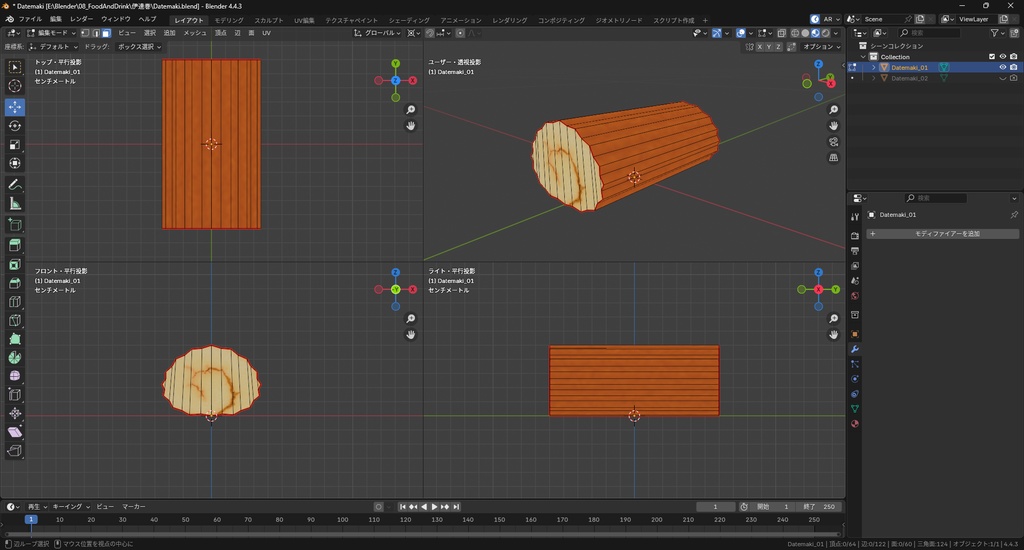Open the Modifiers wrench properties tab

(855, 348)
